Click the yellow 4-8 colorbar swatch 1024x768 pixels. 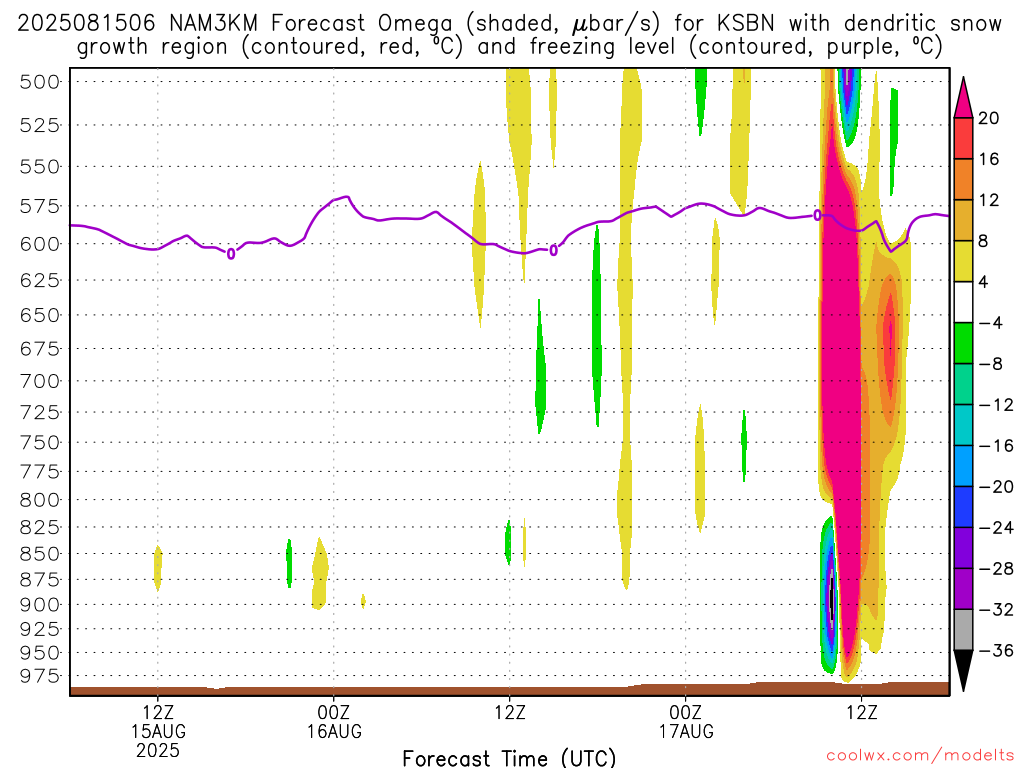pyautogui.click(x=963, y=262)
